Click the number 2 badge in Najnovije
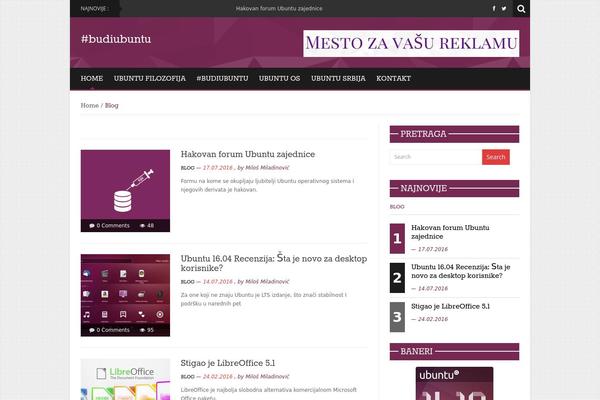The height and width of the screenshot is (400, 600). click(397, 278)
